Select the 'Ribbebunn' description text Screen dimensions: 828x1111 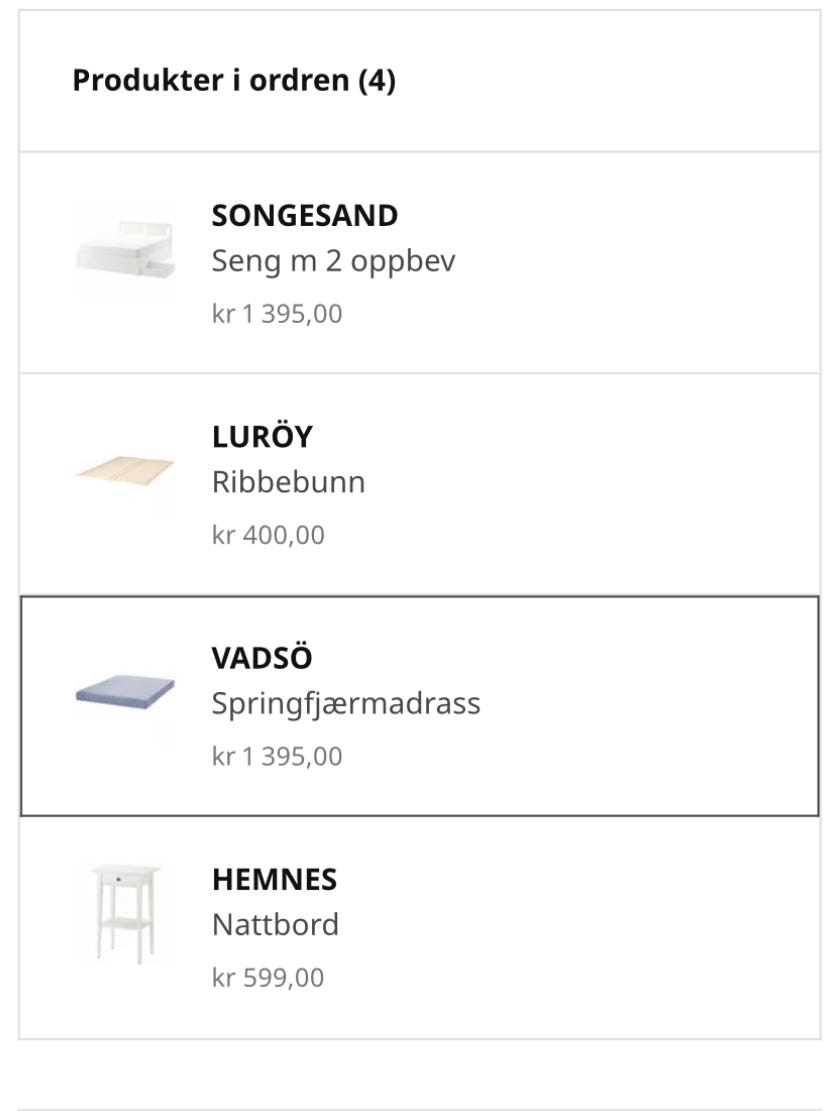tap(288, 483)
